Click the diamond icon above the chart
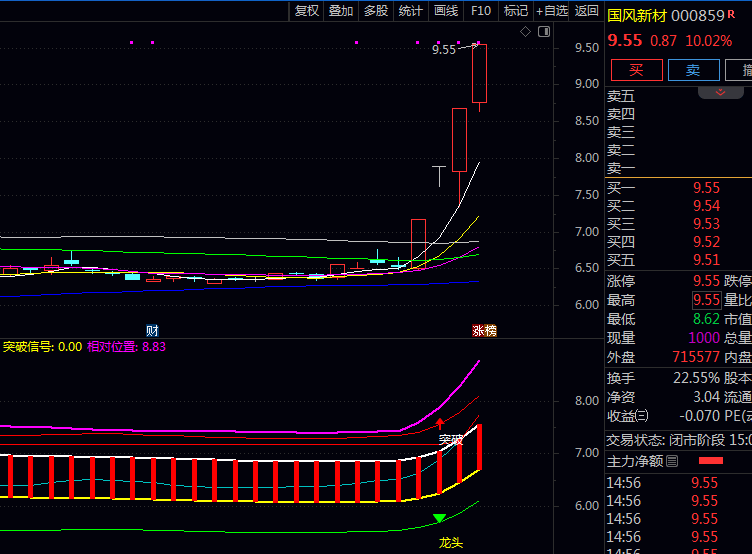752x554 pixels. pyautogui.click(x=526, y=32)
